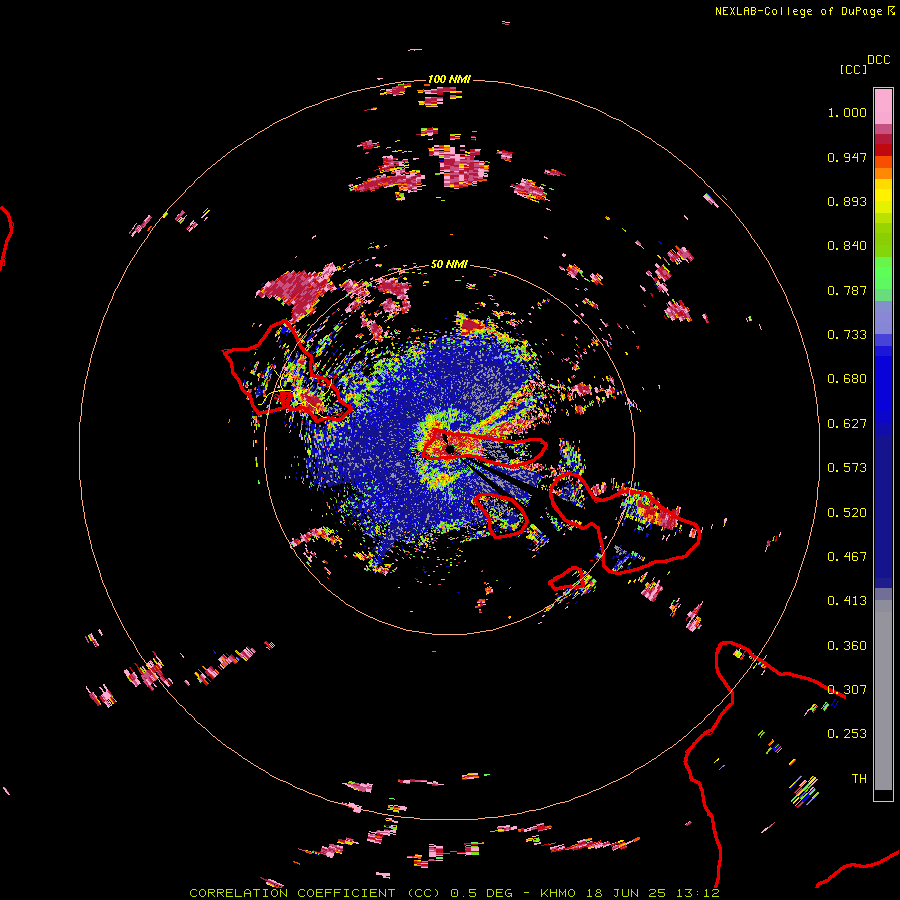Screen dimensions: 900x900
Task: Click the 0.733 value on color scale
Action: [x=847, y=335]
